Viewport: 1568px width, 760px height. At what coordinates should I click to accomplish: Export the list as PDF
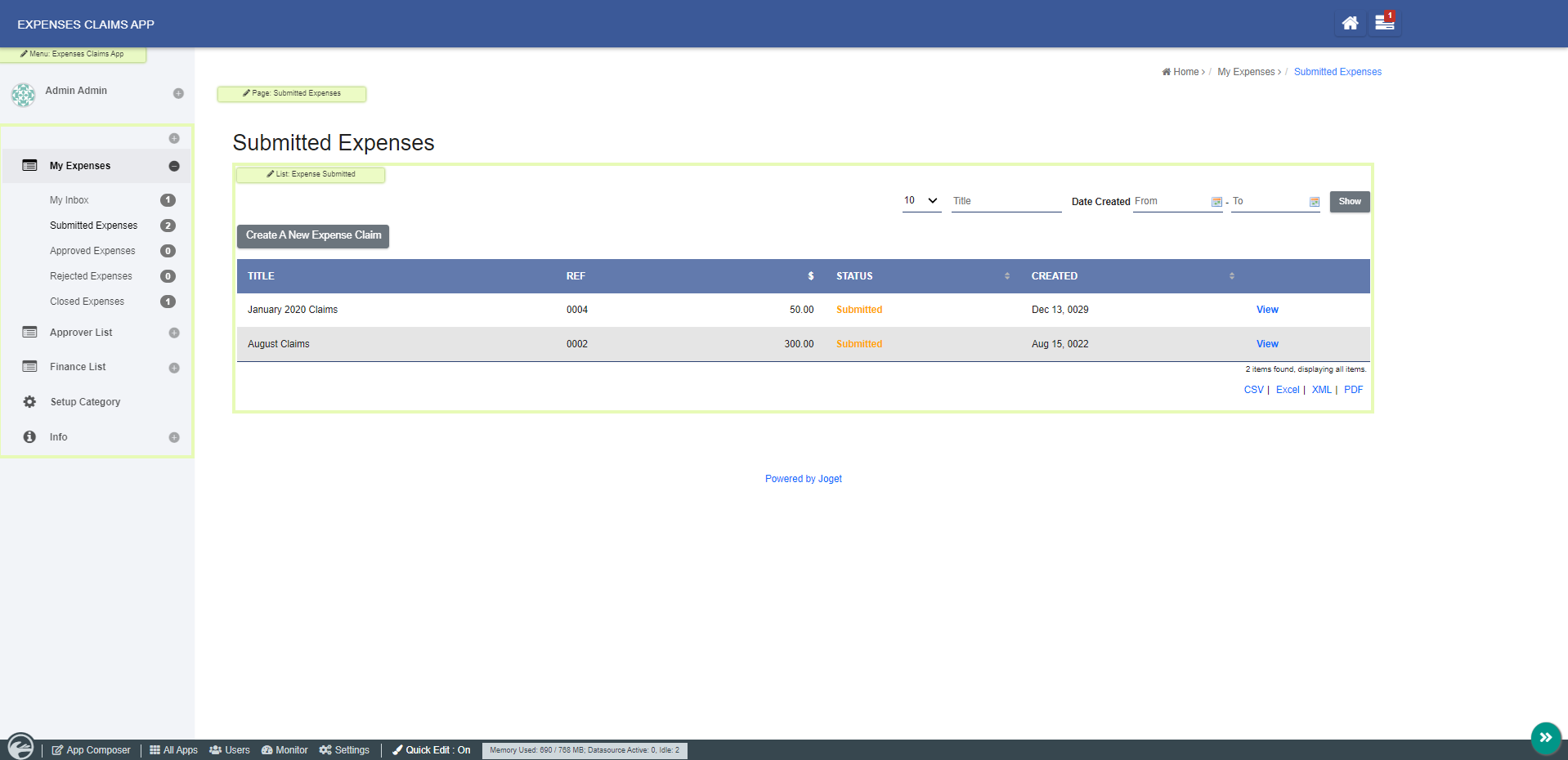(1354, 390)
